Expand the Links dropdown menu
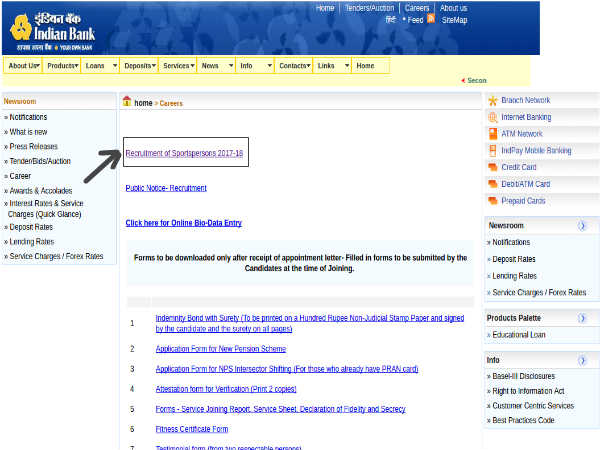The image size is (600, 450). [333, 66]
